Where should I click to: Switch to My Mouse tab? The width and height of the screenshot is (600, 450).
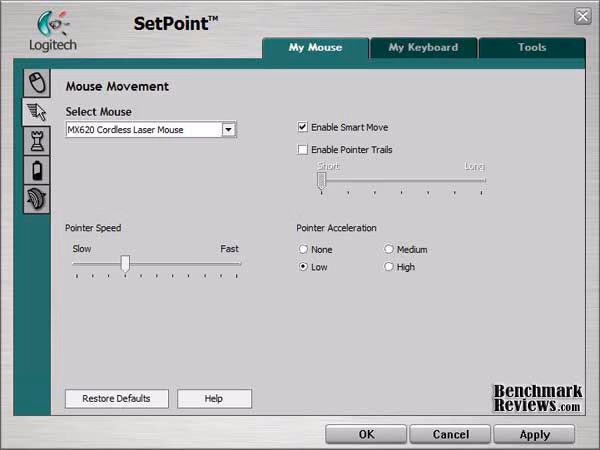[x=316, y=47]
